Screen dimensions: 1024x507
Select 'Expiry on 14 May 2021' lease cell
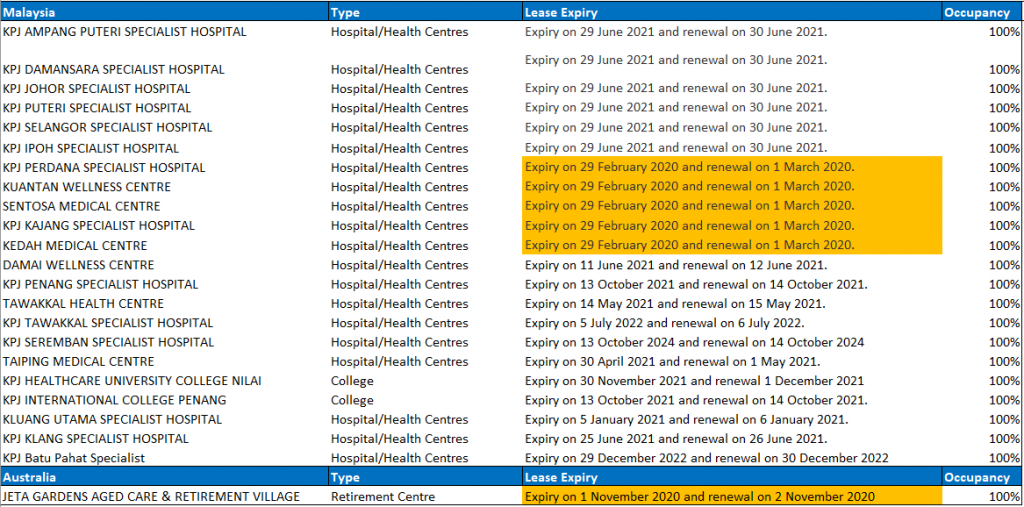(732, 304)
